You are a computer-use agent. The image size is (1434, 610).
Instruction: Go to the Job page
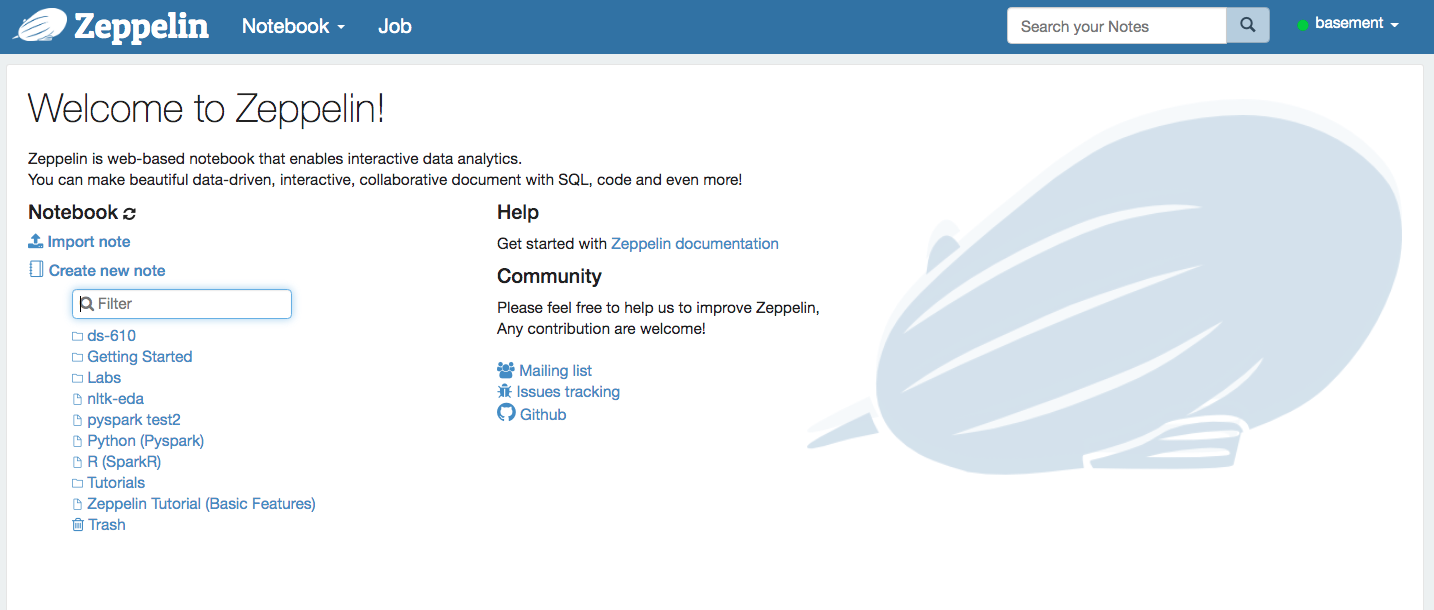tap(394, 26)
